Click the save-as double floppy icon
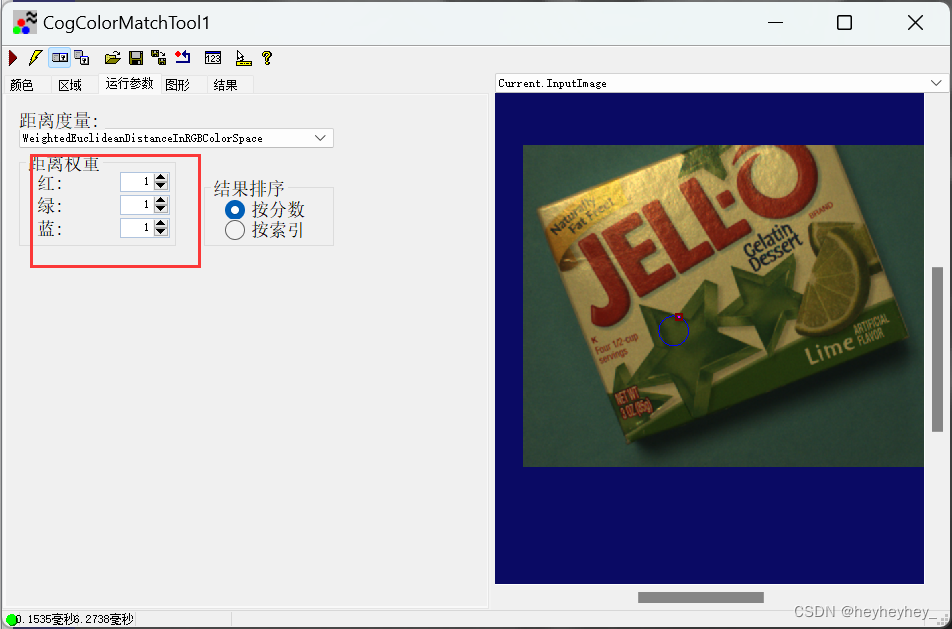Viewport: 952px width, 629px height. coord(159,58)
